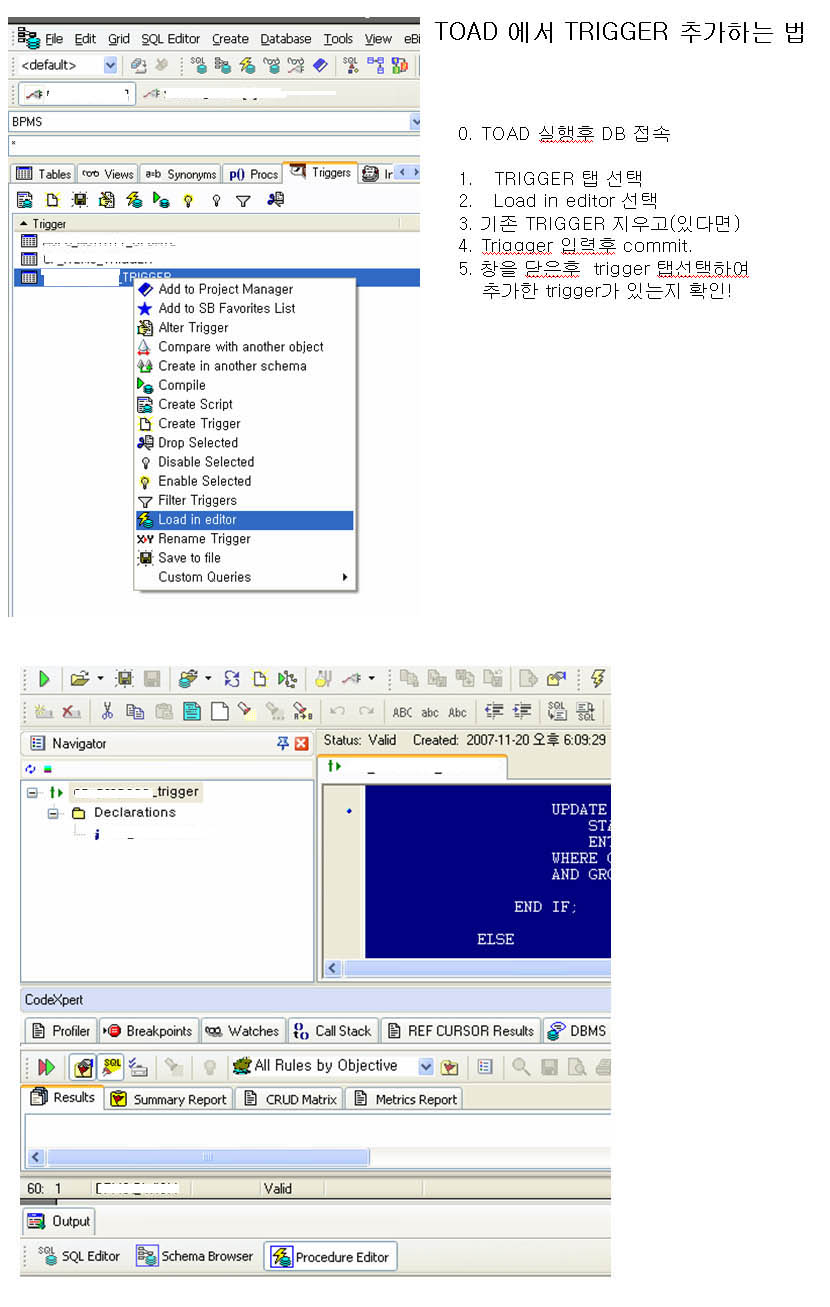Click the red X Navigator close icon
The height and width of the screenshot is (1307, 830).
click(301, 744)
